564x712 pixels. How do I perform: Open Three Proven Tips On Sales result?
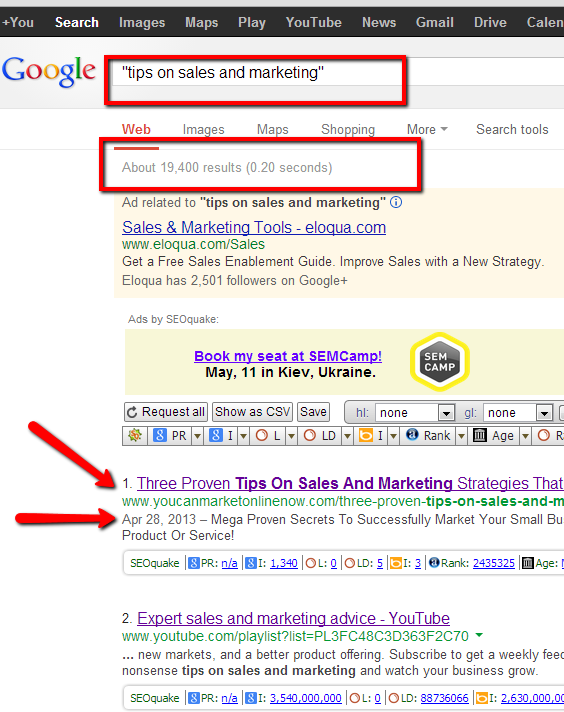pos(350,483)
